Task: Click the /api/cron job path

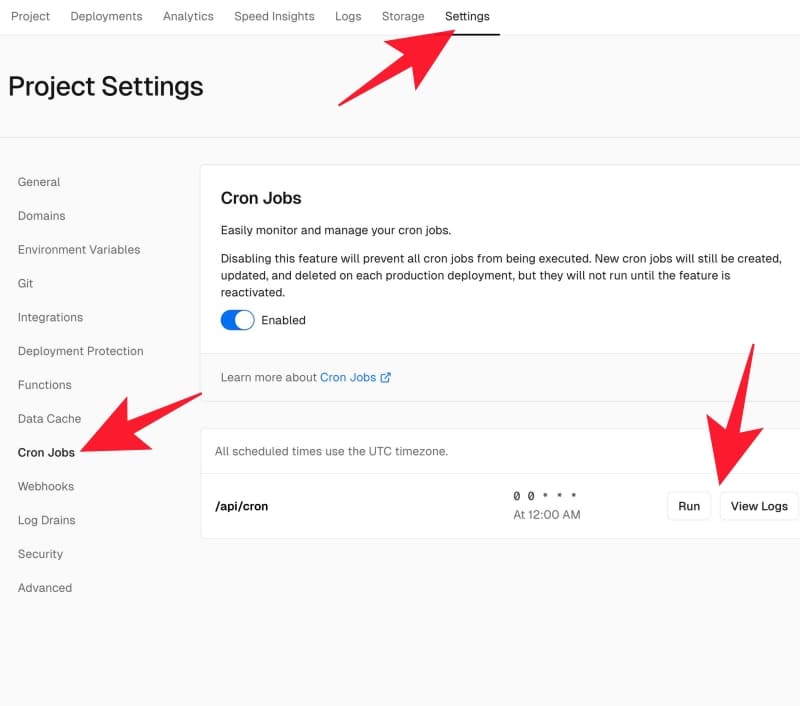Action: [242, 506]
